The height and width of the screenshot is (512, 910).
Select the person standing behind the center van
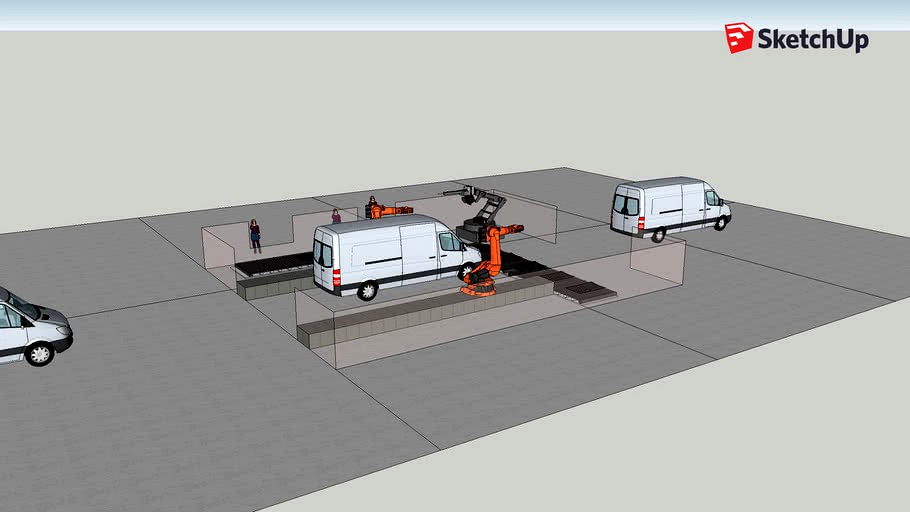click(x=335, y=217)
